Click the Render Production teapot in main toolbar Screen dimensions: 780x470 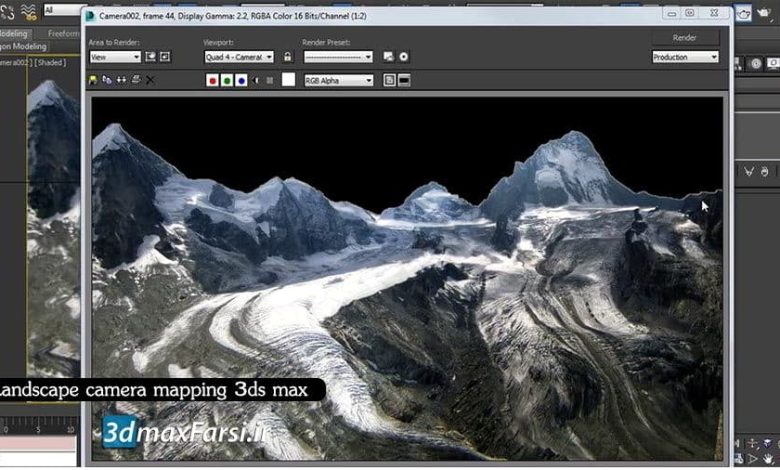tap(744, 13)
